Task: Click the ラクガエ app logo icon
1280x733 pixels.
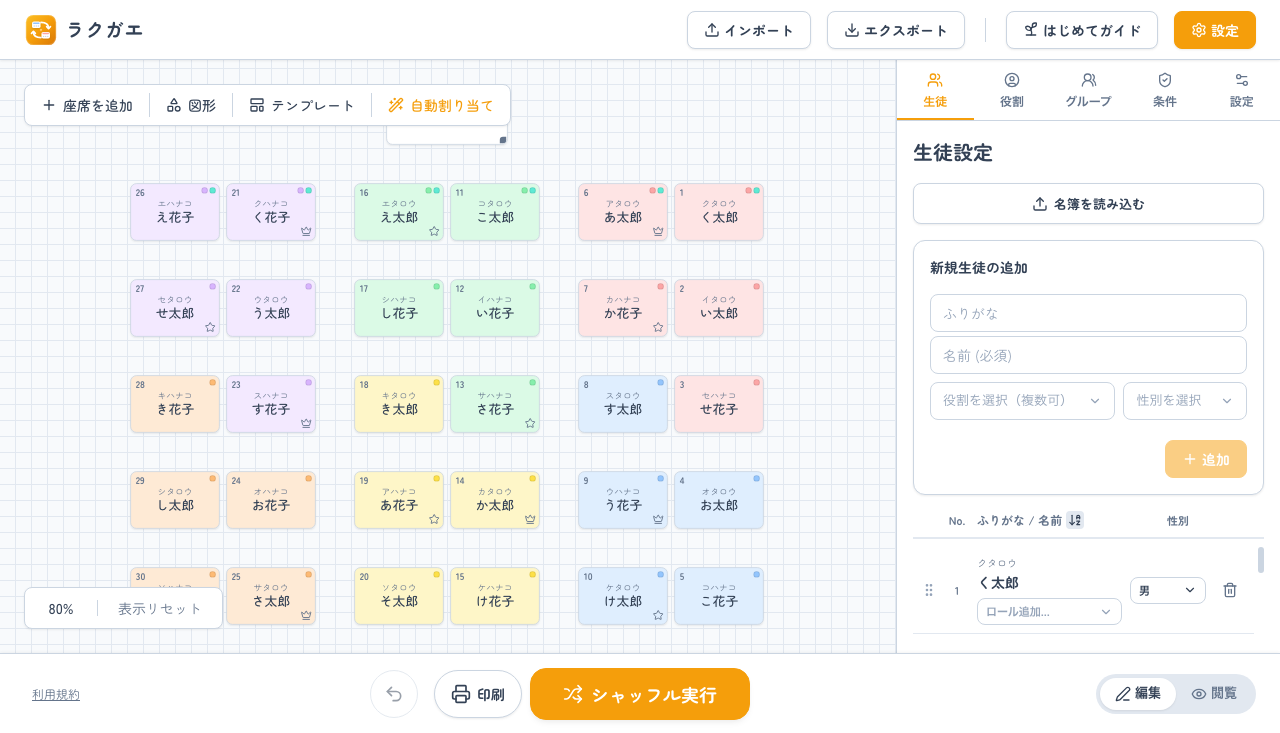Action: click(41, 30)
